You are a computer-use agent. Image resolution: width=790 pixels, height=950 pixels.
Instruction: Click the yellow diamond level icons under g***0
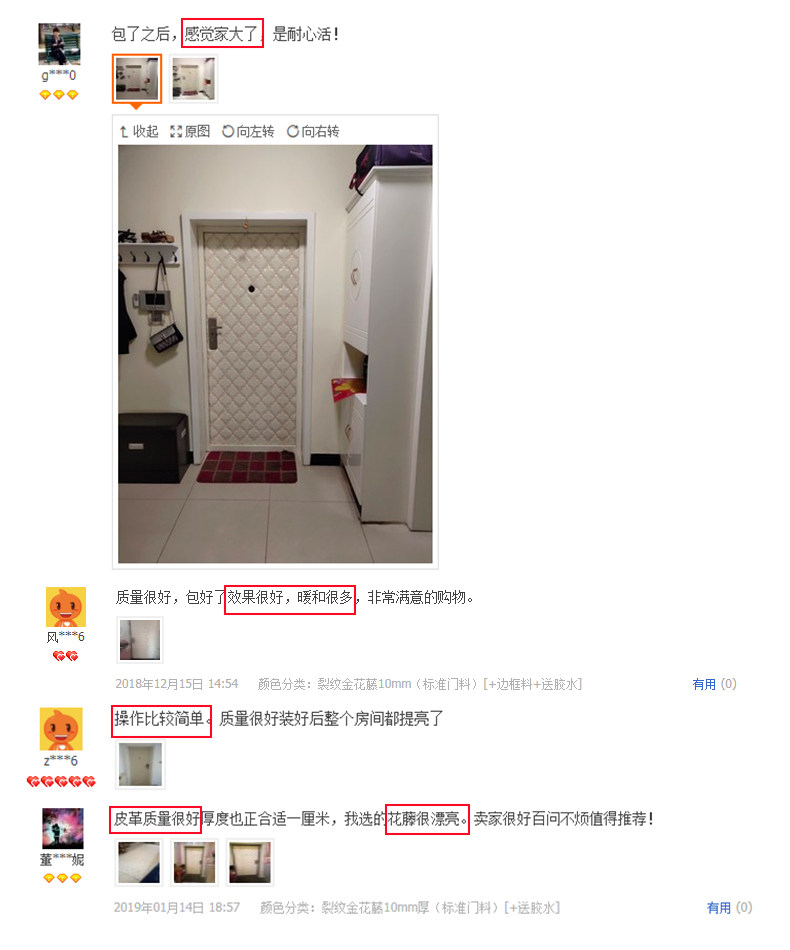(x=59, y=95)
